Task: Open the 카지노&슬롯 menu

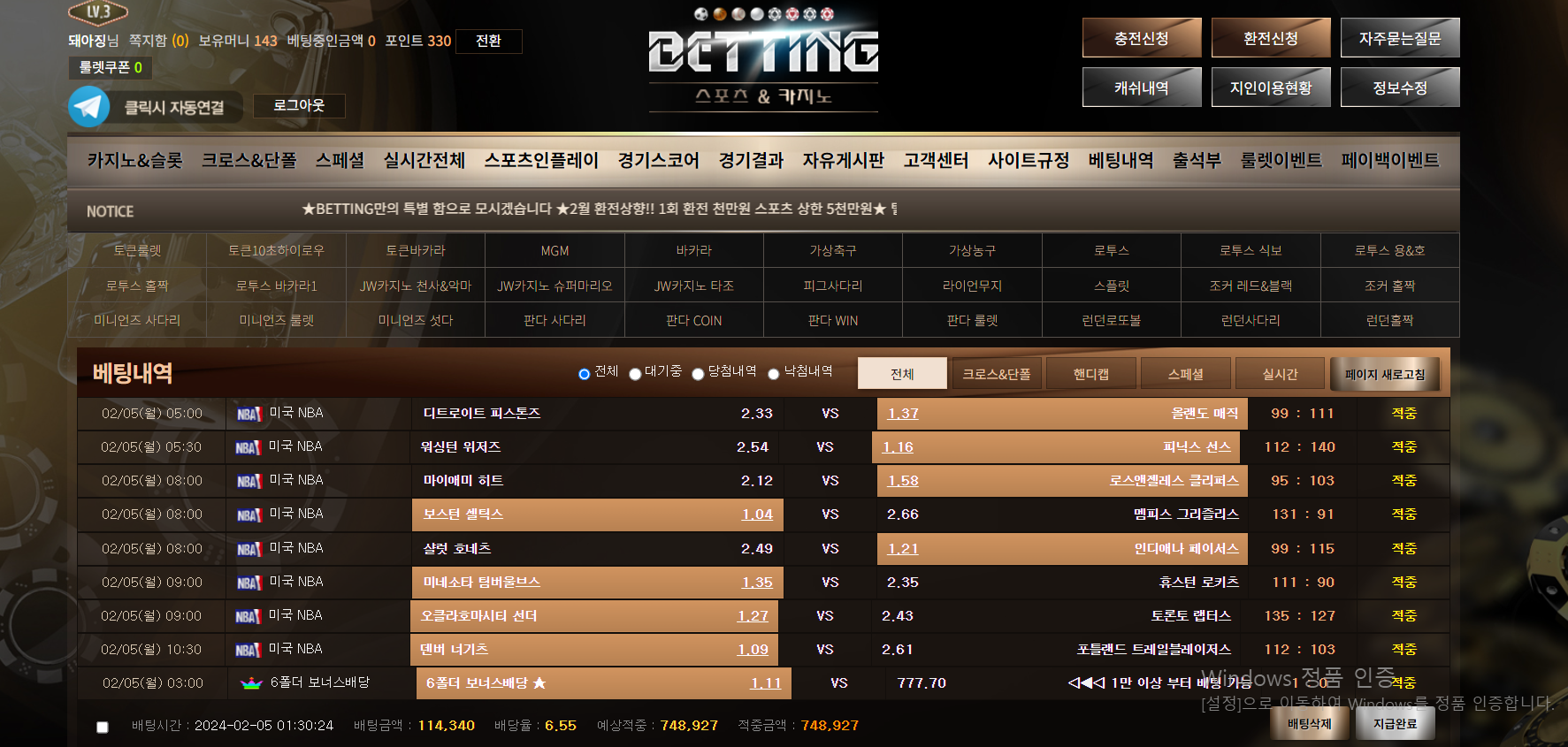Action: (x=134, y=160)
